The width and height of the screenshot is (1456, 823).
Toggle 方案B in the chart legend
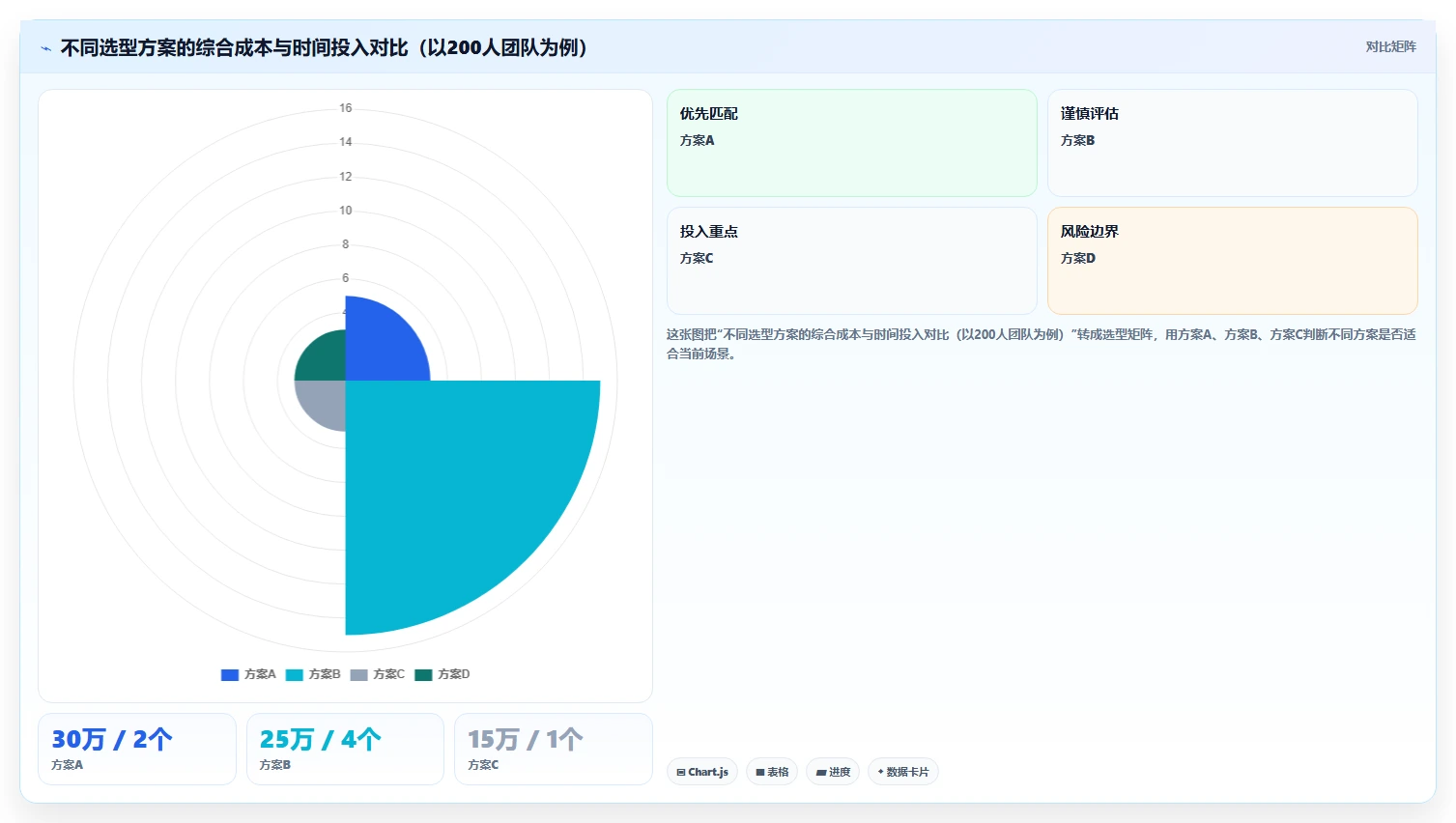pos(313,674)
